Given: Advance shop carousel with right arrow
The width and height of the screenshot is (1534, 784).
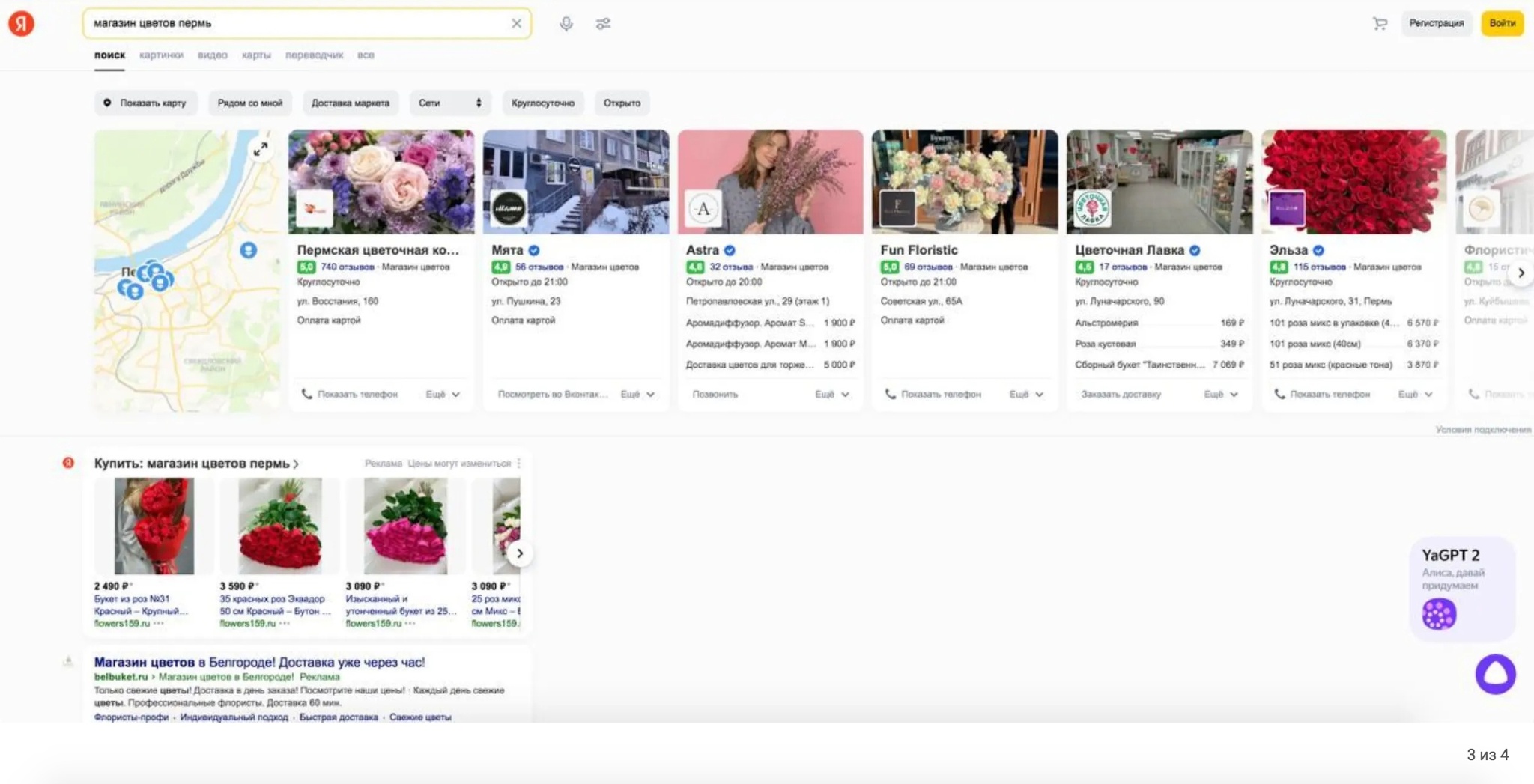Looking at the screenshot, I should point(1521,273).
